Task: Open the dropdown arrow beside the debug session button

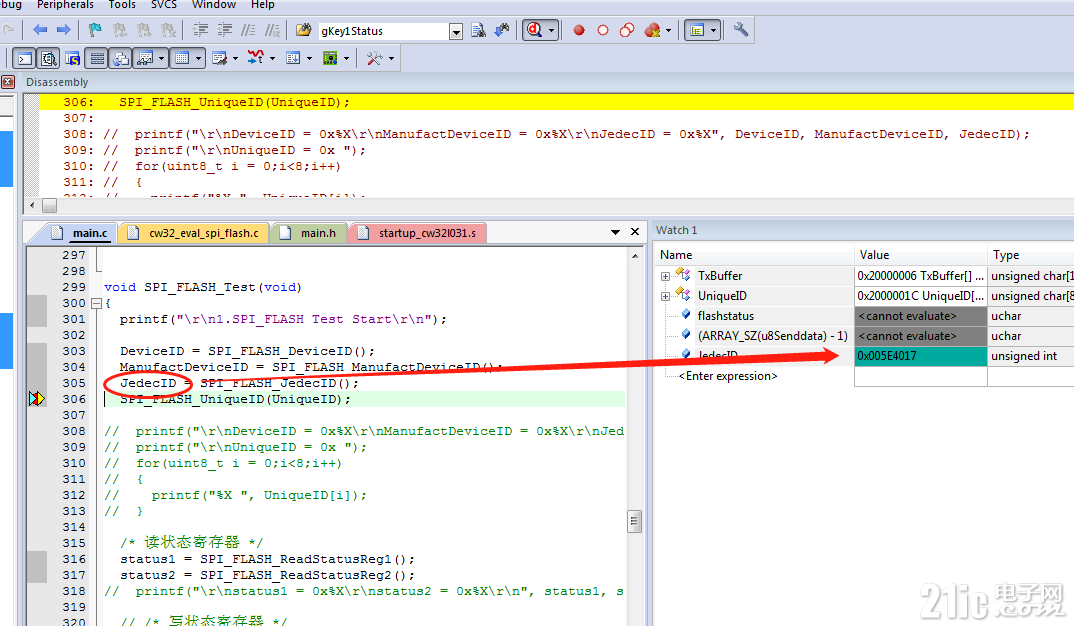Action: 551,30
